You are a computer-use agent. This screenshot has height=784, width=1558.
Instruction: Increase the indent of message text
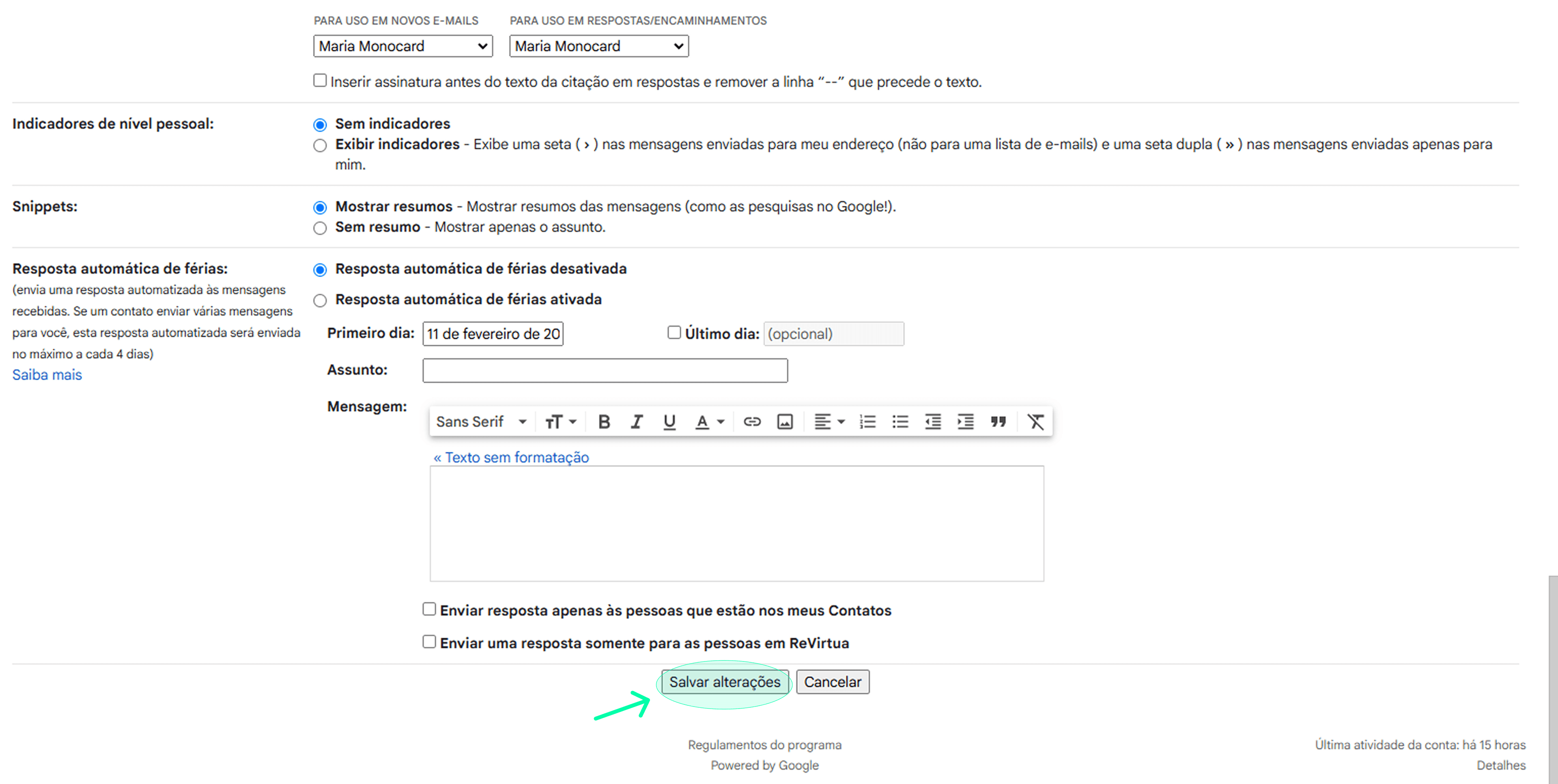tap(965, 421)
